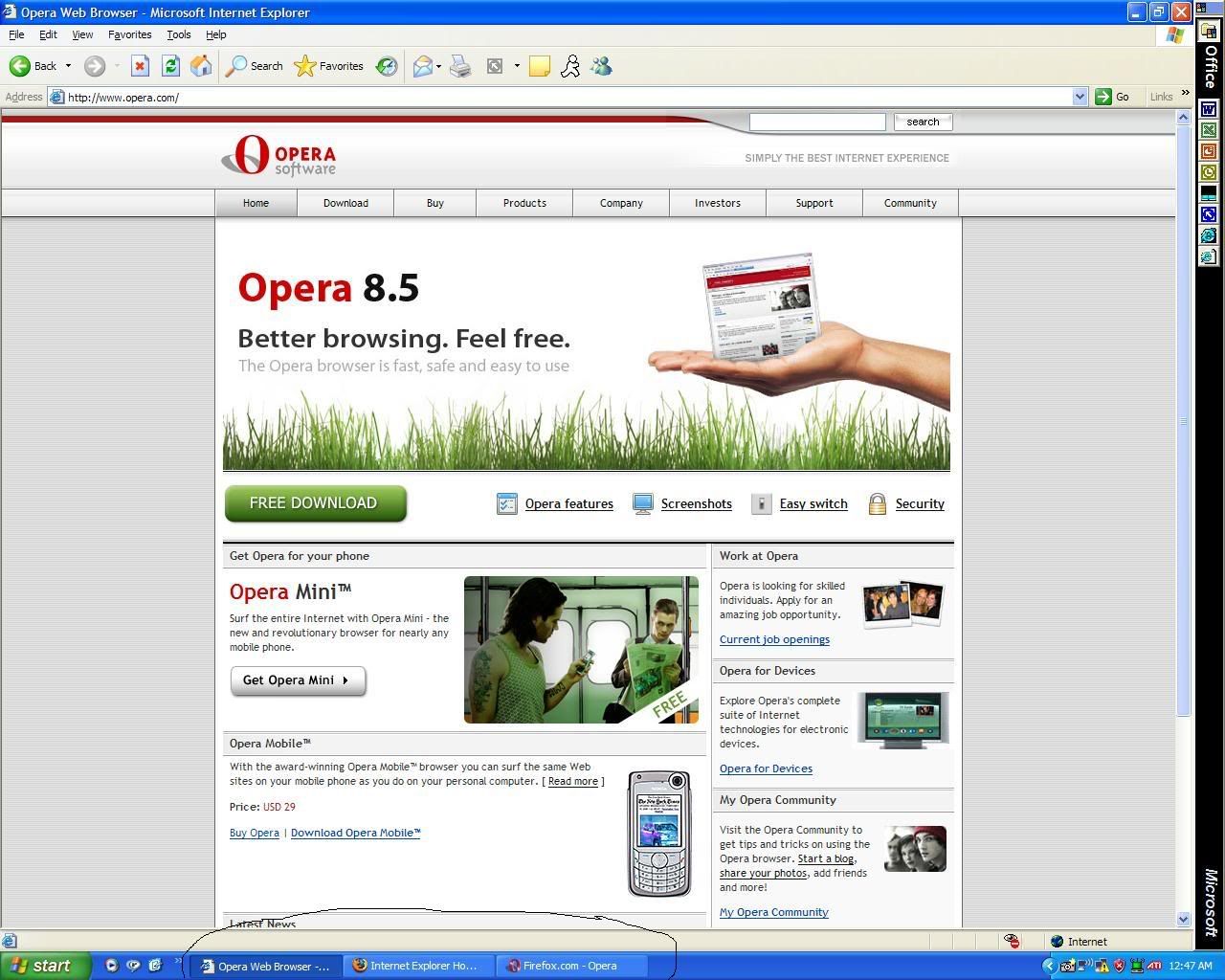1225x980 pixels.
Task: Open the Easy switch link
Action: pos(813,504)
